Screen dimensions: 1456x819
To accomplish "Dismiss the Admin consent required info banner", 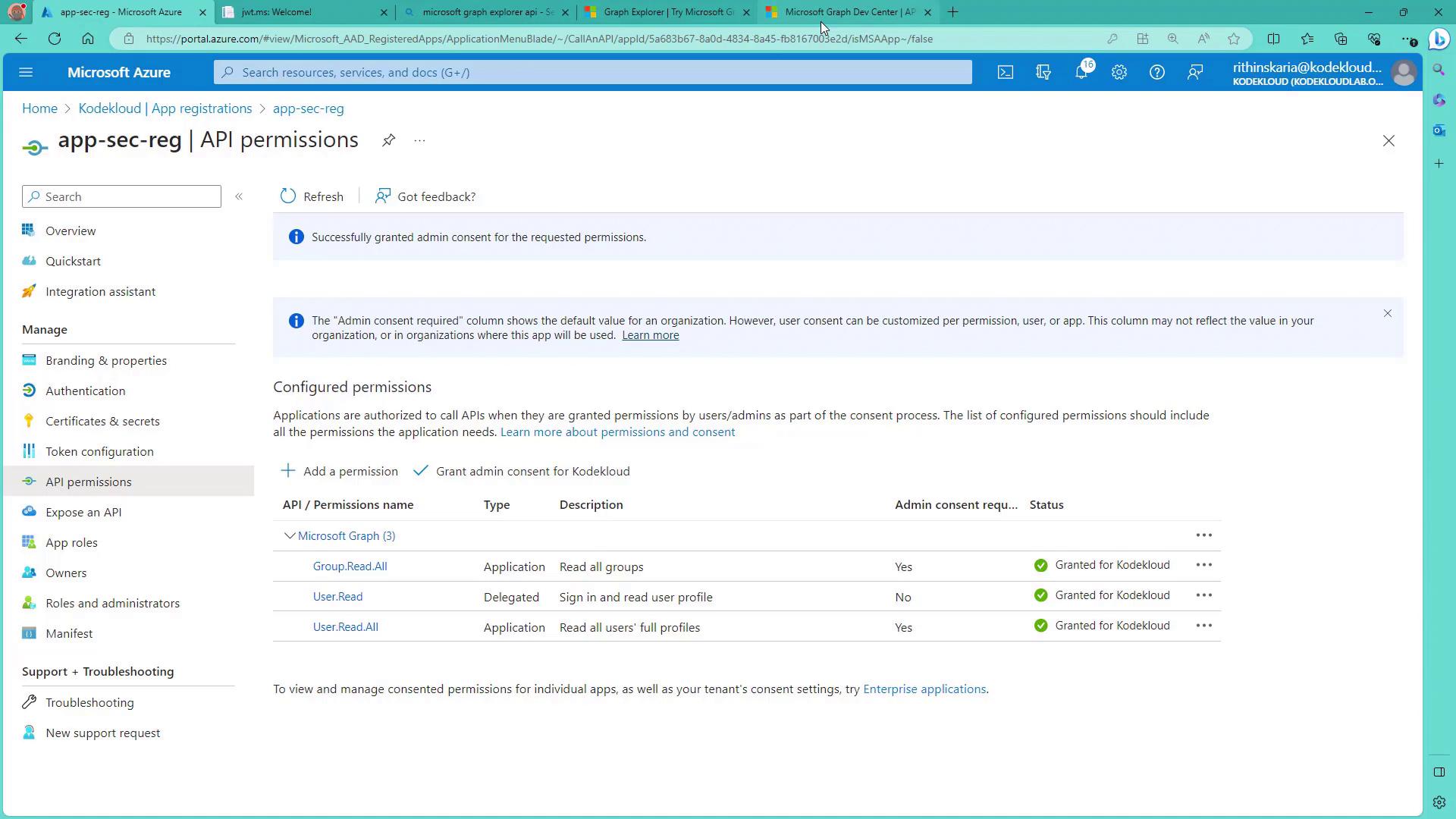I will [x=1387, y=313].
